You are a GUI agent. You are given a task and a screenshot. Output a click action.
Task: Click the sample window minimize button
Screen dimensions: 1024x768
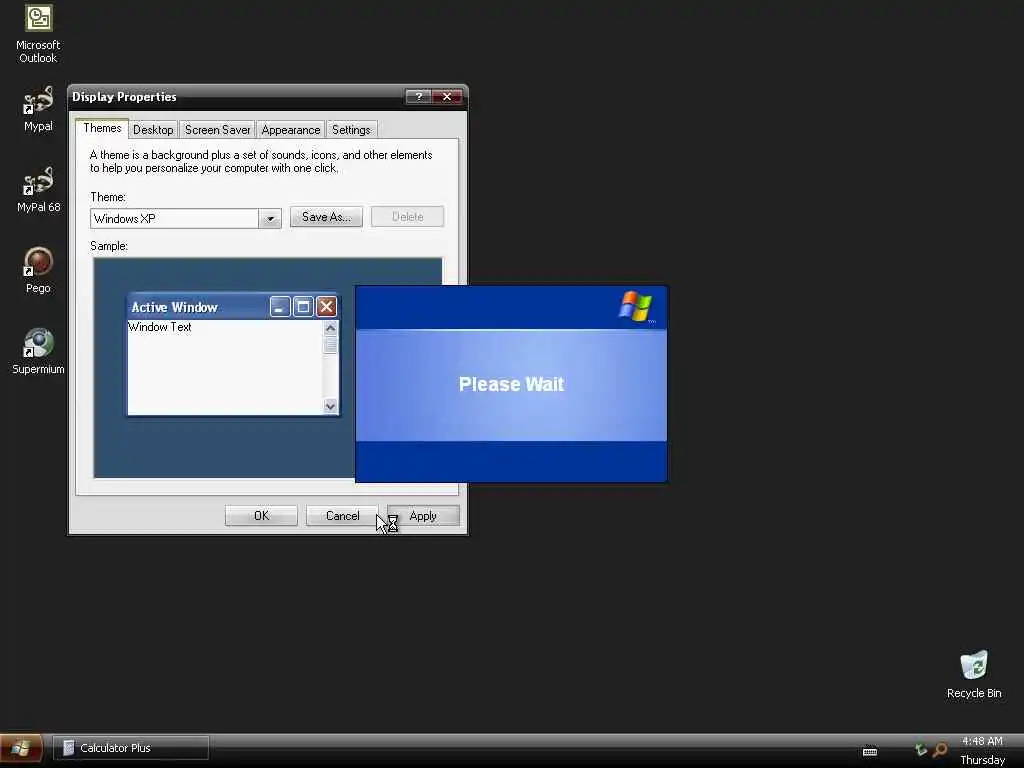280,307
